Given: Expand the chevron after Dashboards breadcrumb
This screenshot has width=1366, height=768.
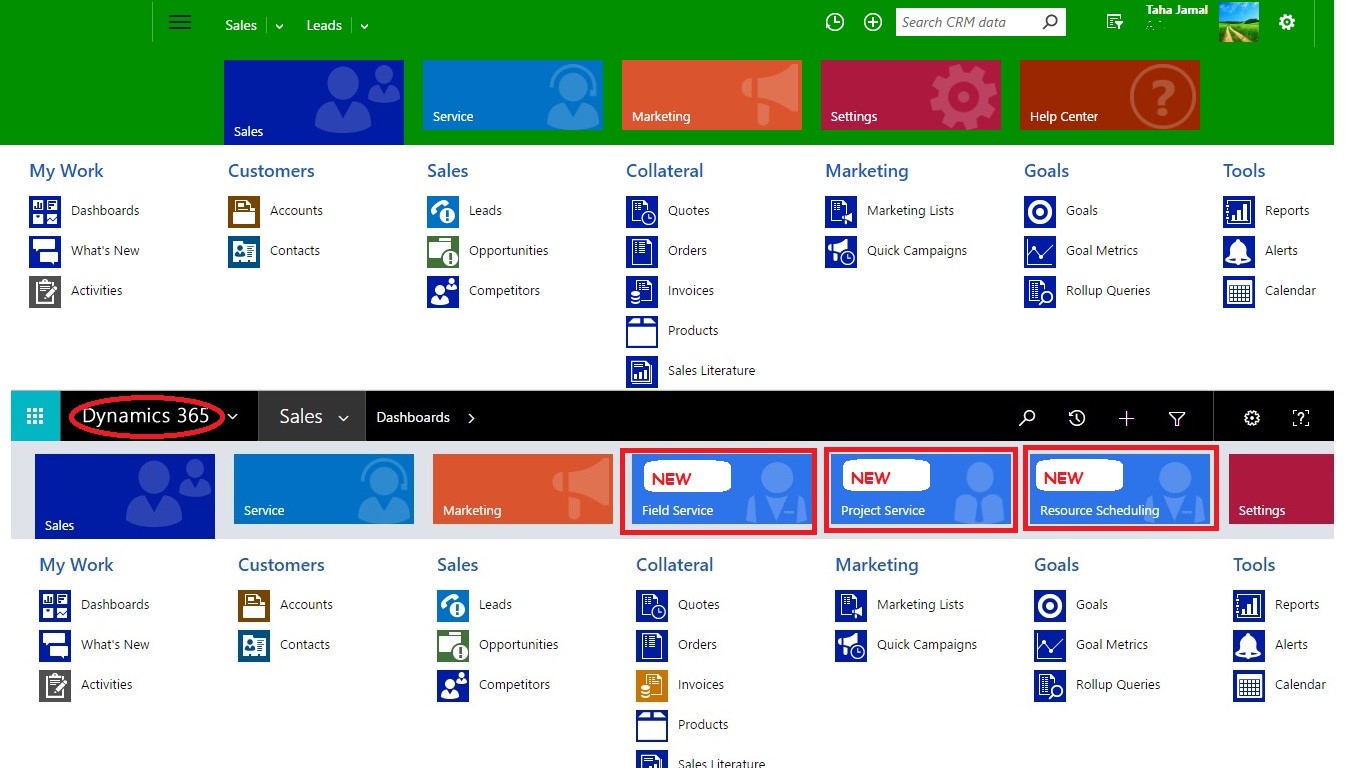Looking at the screenshot, I should (x=471, y=418).
